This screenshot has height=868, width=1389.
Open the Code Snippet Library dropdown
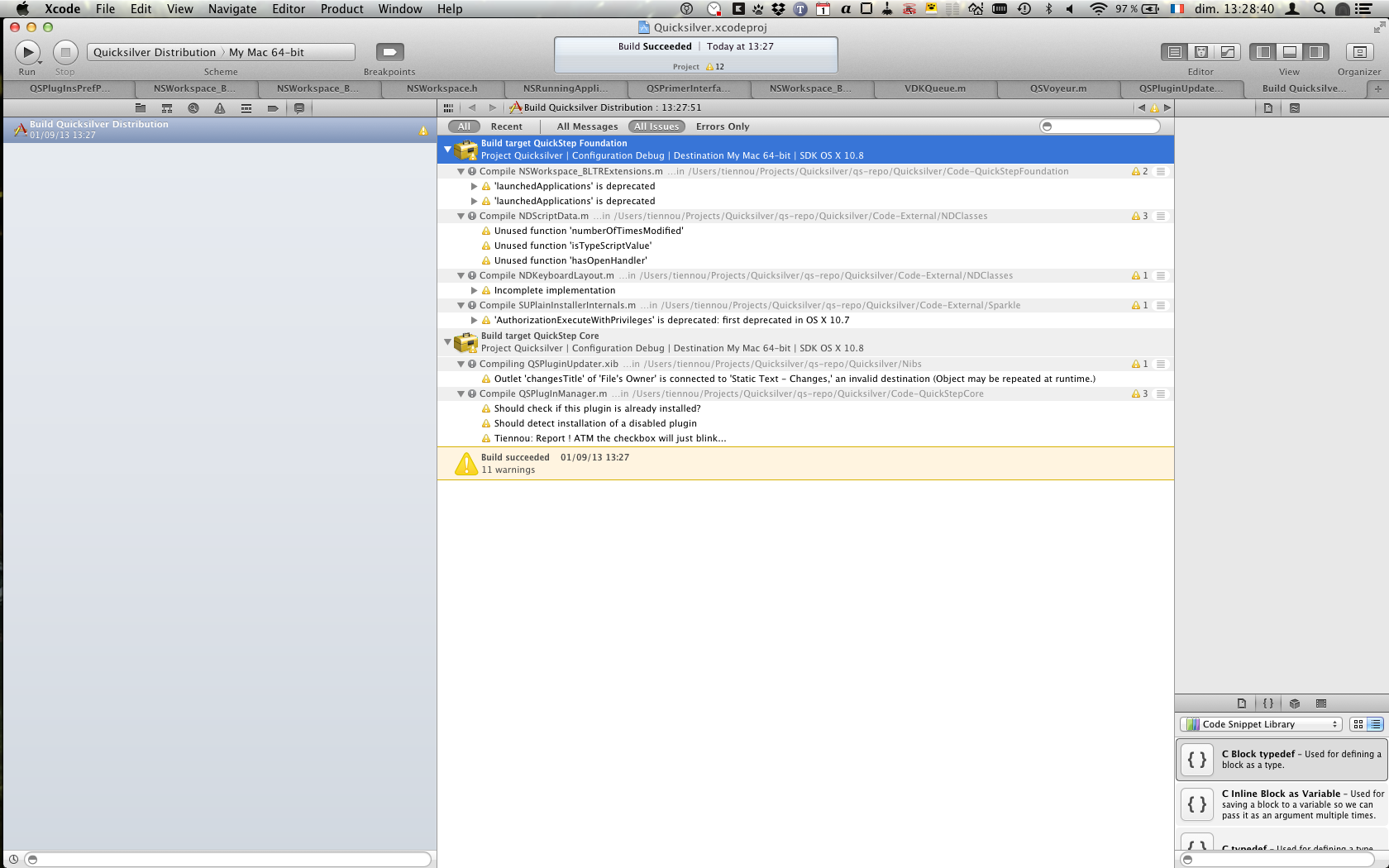click(x=1260, y=724)
